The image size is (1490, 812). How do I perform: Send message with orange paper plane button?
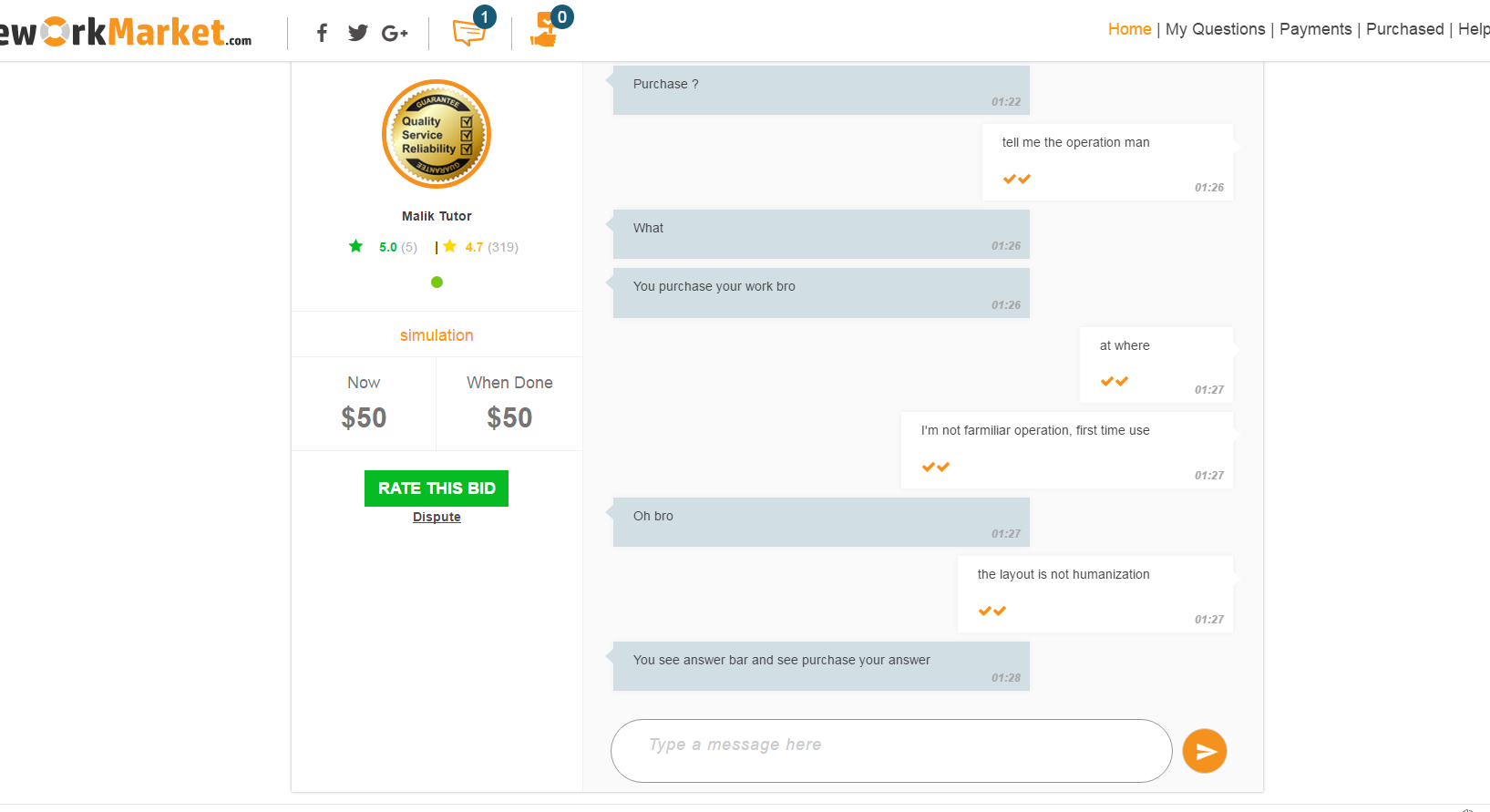[x=1205, y=751]
